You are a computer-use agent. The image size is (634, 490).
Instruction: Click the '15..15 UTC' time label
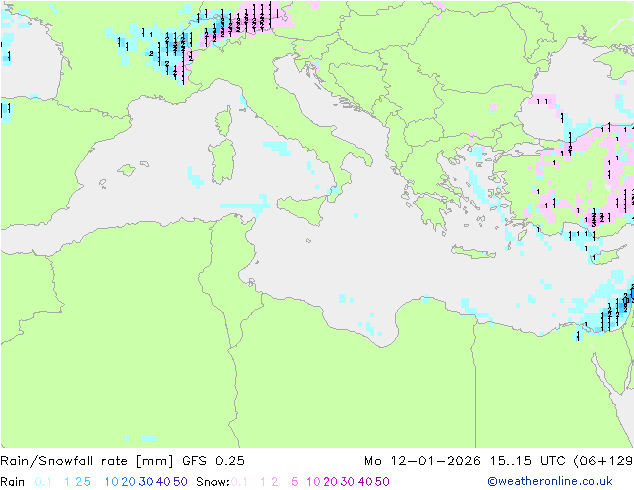pyautogui.click(x=528, y=461)
